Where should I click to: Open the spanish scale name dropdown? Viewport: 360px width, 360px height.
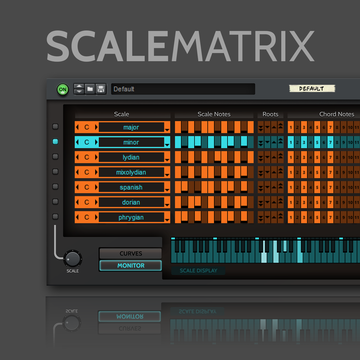tap(167, 191)
